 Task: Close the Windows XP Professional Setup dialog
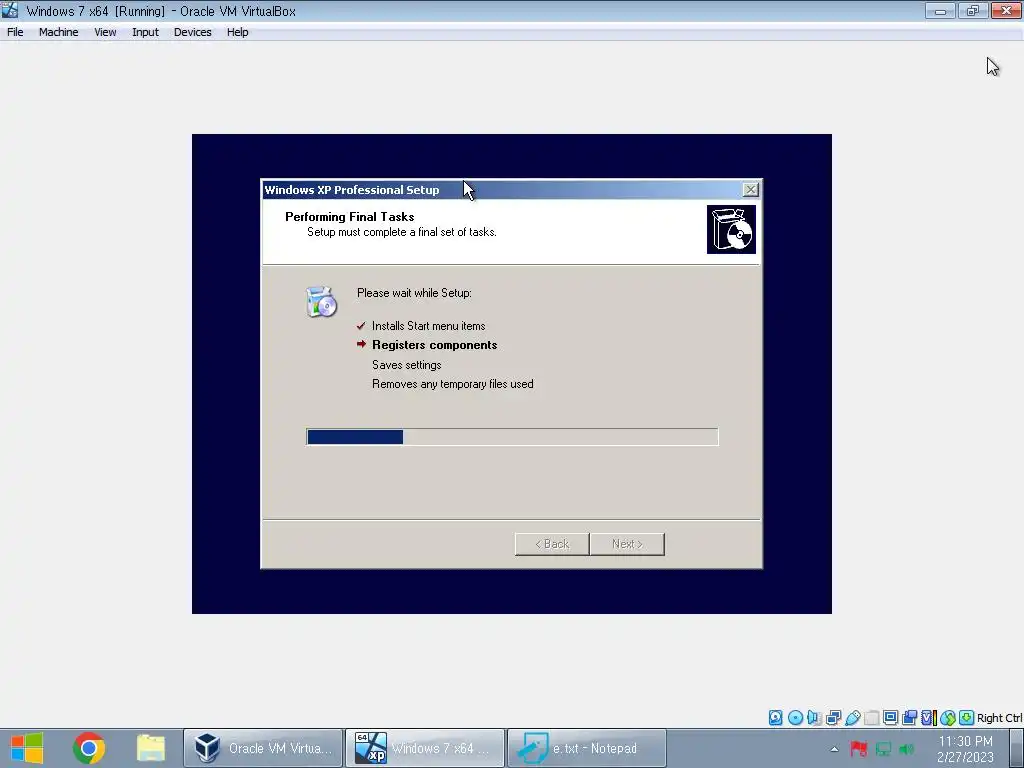point(750,189)
